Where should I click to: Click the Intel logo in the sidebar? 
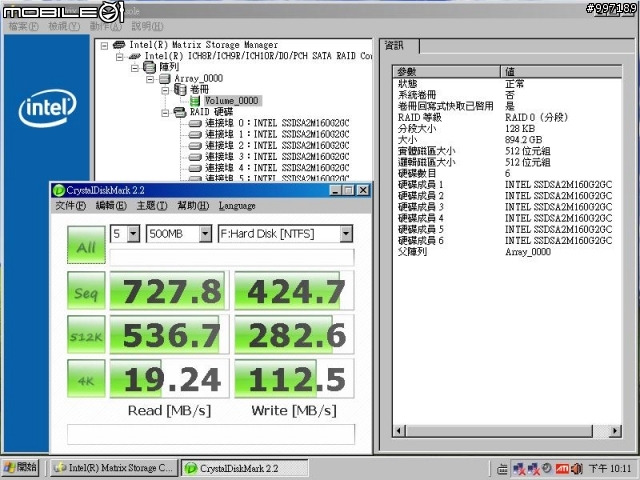(47, 108)
